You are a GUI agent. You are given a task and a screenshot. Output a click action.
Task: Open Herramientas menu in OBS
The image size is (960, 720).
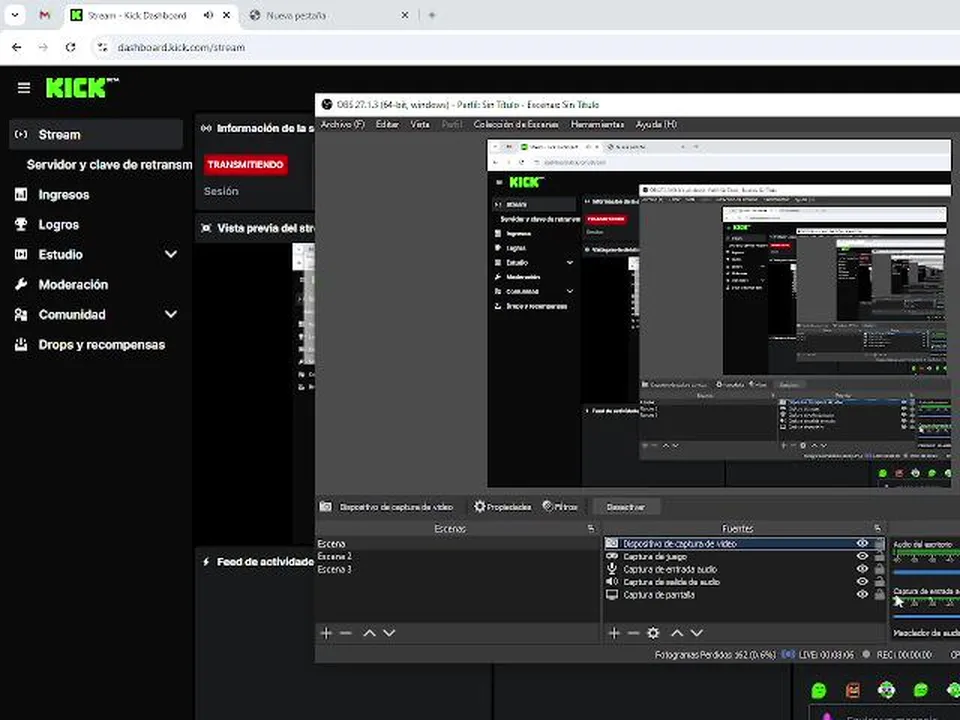point(597,124)
